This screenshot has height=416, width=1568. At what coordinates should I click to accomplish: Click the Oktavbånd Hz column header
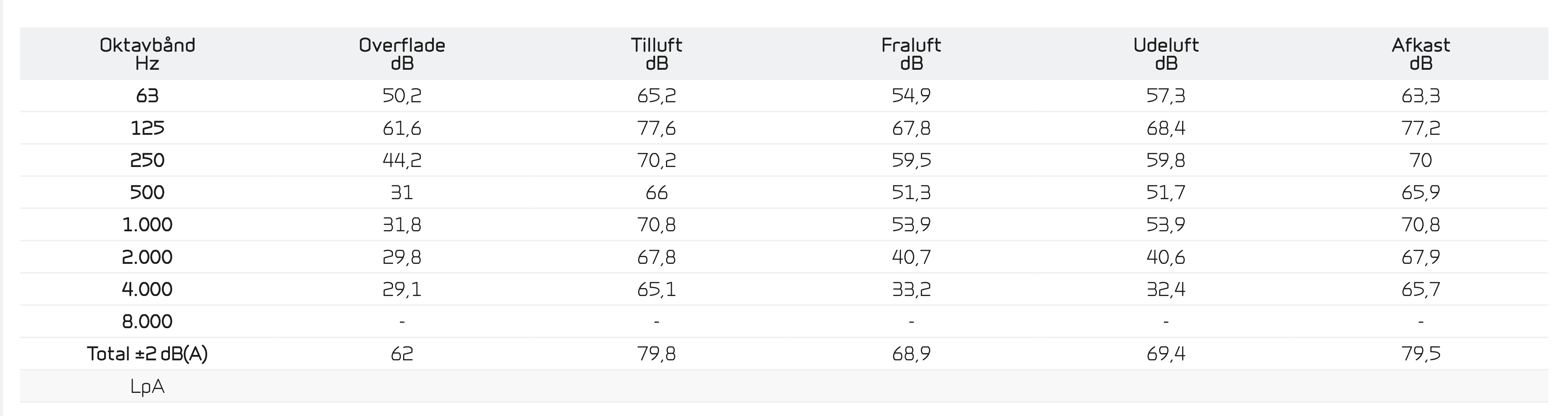click(147, 53)
